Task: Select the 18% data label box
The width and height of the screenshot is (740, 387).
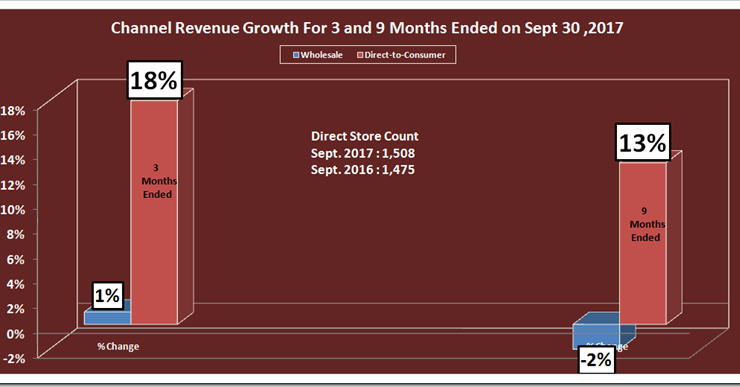Action: pyautogui.click(x=154, y=80)
